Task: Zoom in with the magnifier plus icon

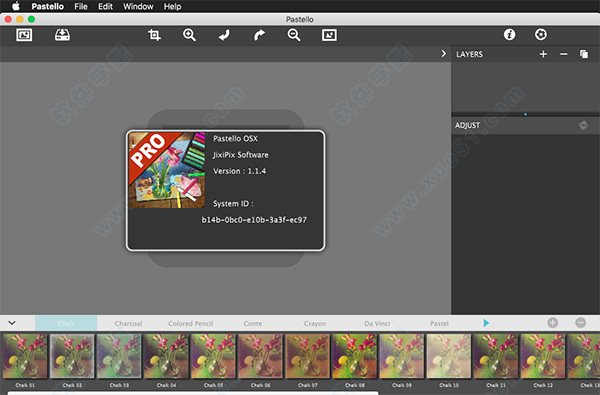Action: click(x=189, y=35)
